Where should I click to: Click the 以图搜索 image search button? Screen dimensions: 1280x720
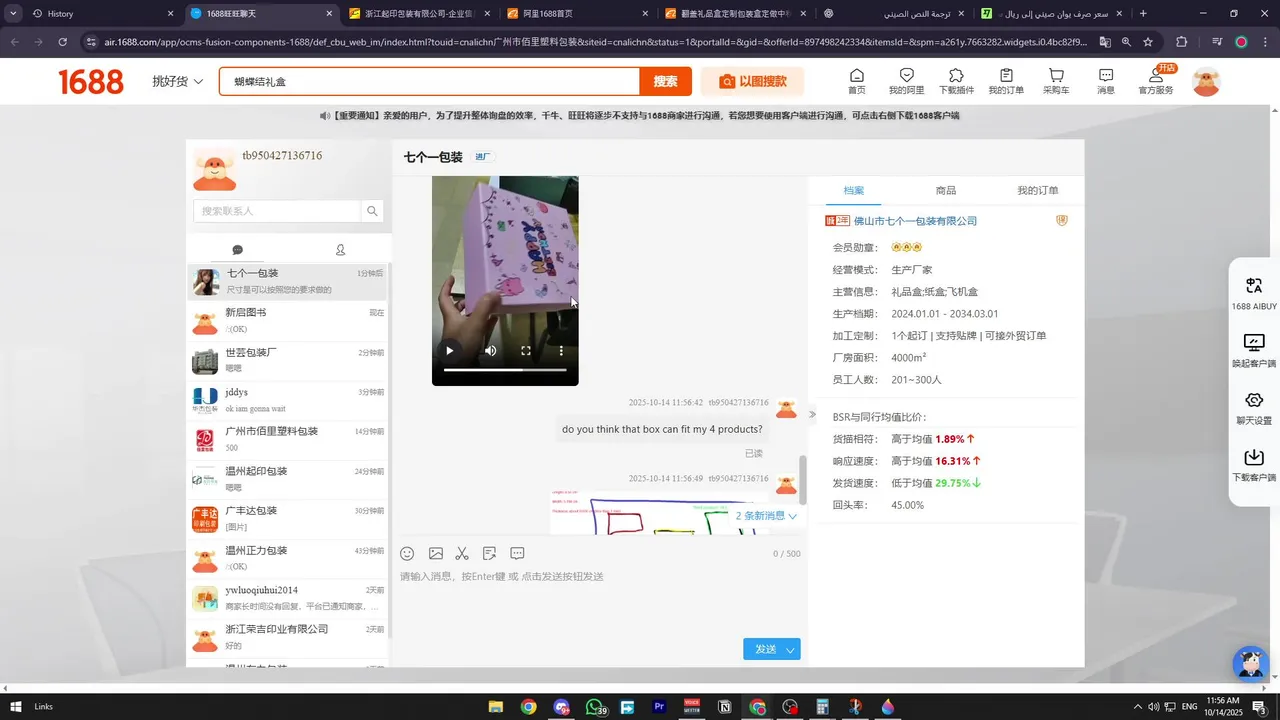pyautogui.click(x=752, y=82)
